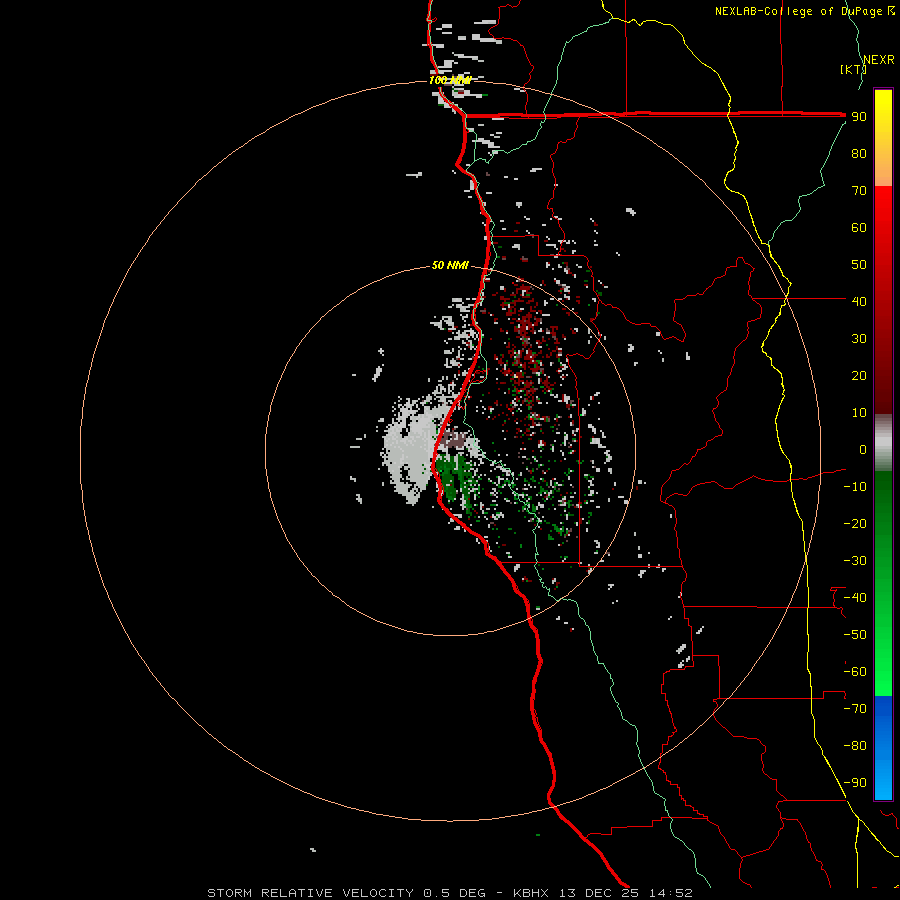Click the 100 NMI range ring label
This screenshot has height=900, width=900.
tap(450, 80)
